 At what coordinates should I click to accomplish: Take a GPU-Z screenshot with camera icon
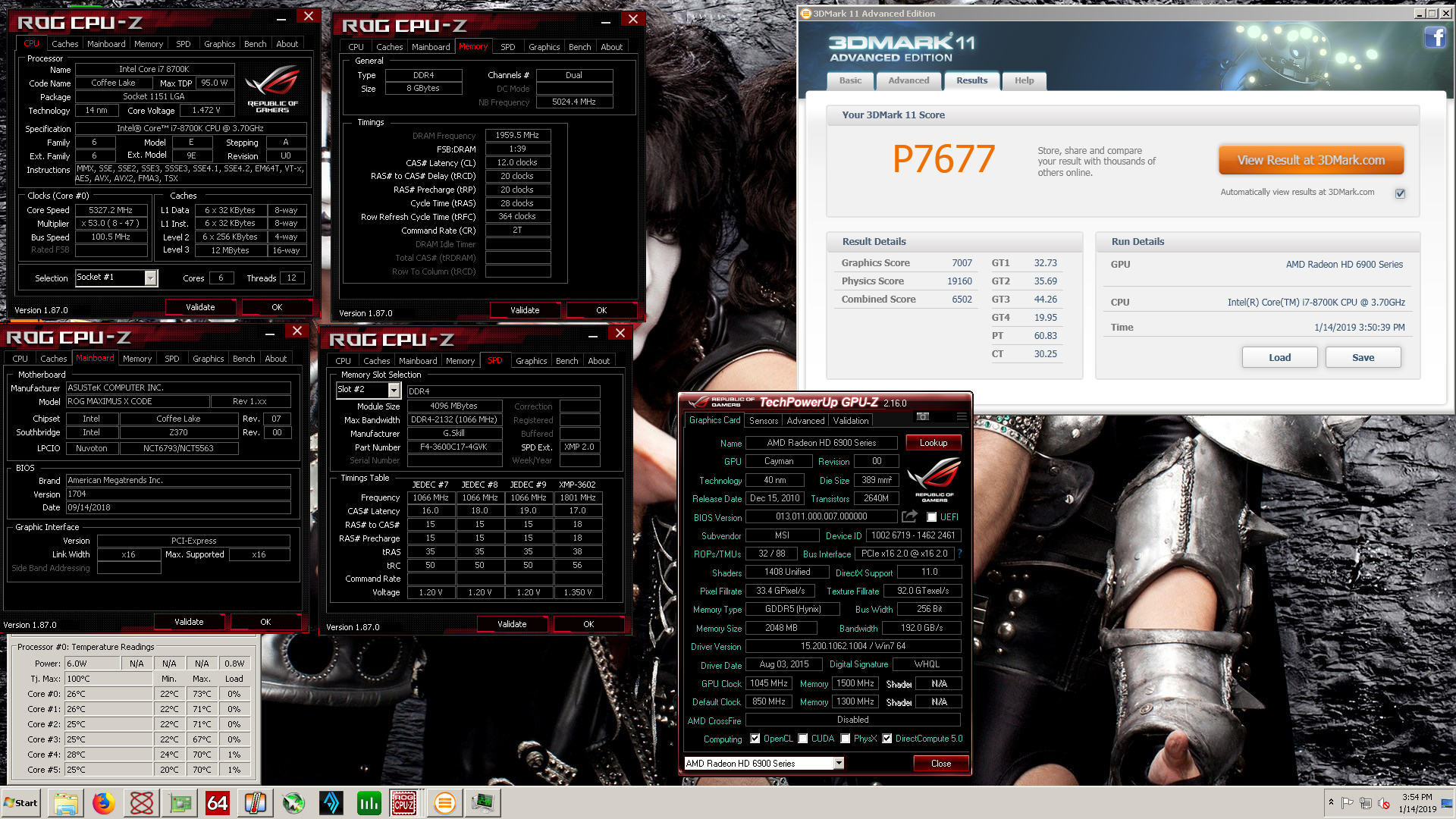[x=922, y=416]
